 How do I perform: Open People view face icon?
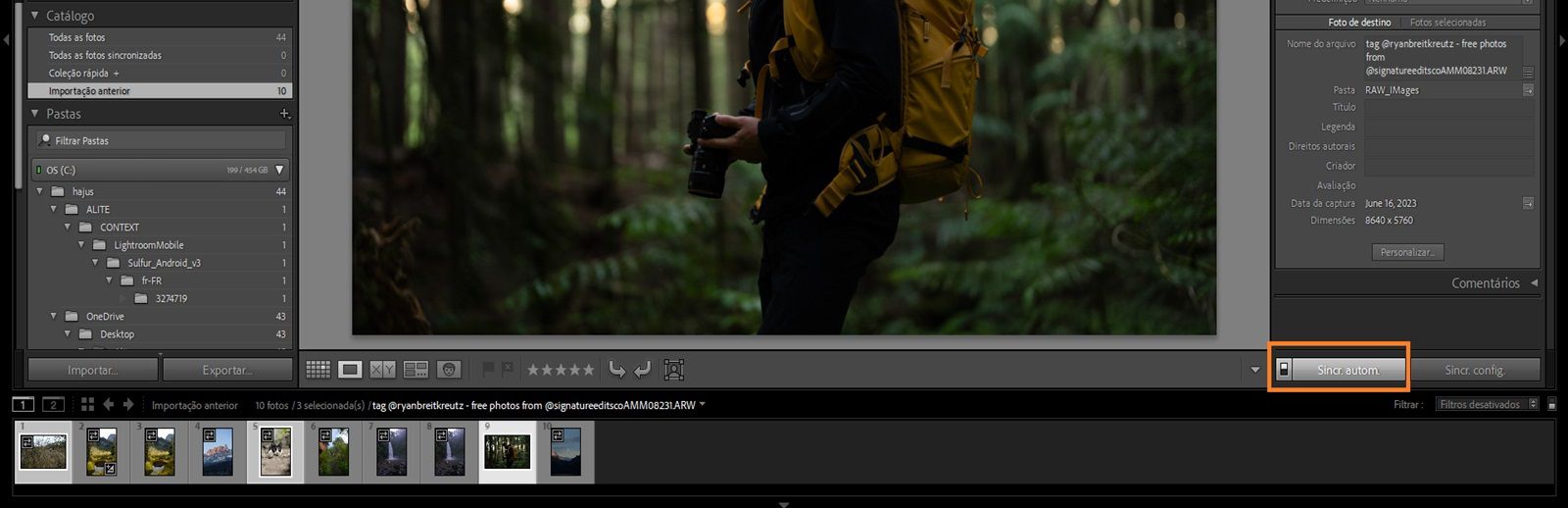point(449,370)
